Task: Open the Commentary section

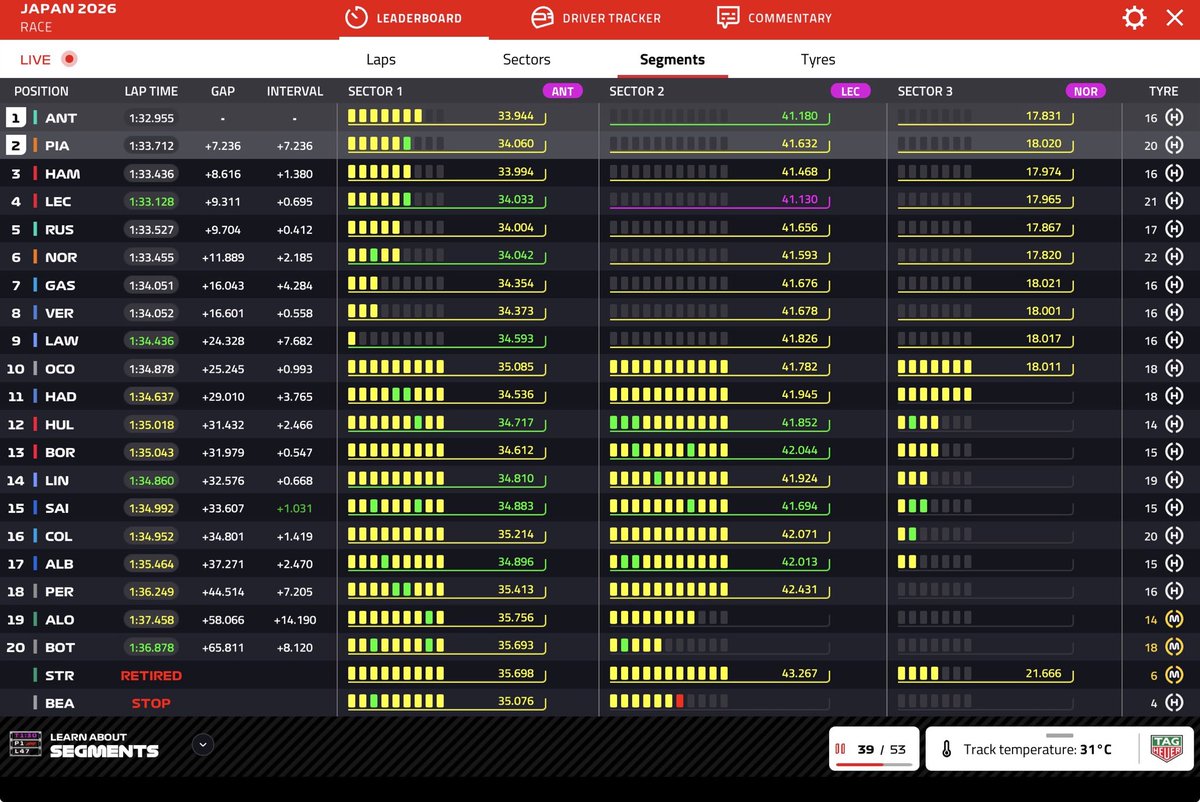Action: [x=775, y=18]
